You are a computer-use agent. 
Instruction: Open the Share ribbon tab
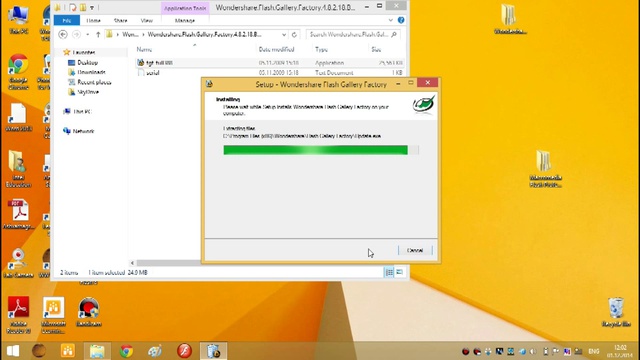pyautogui.click(x=120, y=20)
